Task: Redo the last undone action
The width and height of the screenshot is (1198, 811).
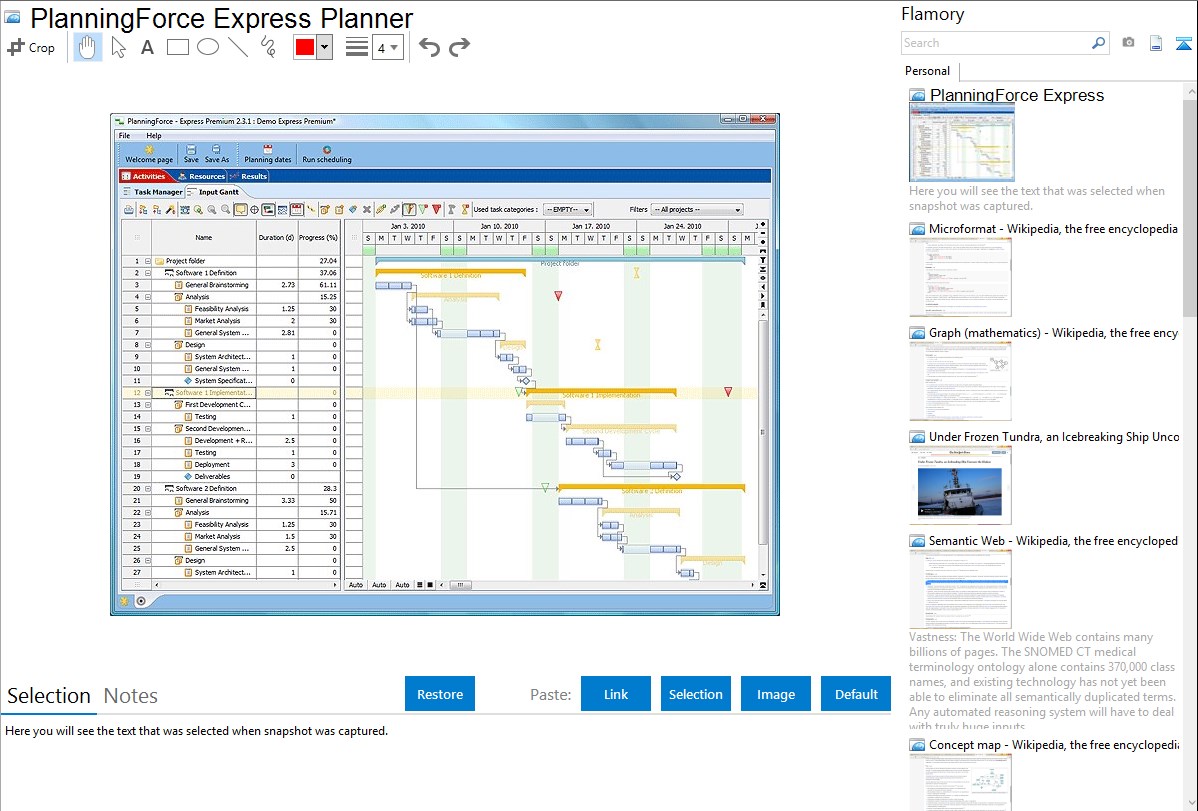Action: (459, 47)
